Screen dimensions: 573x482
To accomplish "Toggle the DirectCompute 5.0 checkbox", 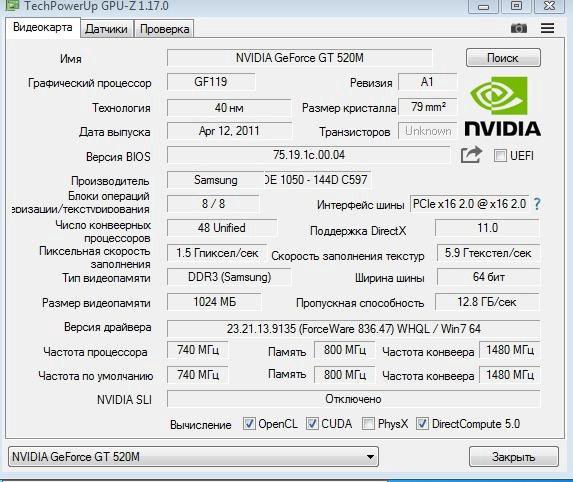I will pos(422,424).
